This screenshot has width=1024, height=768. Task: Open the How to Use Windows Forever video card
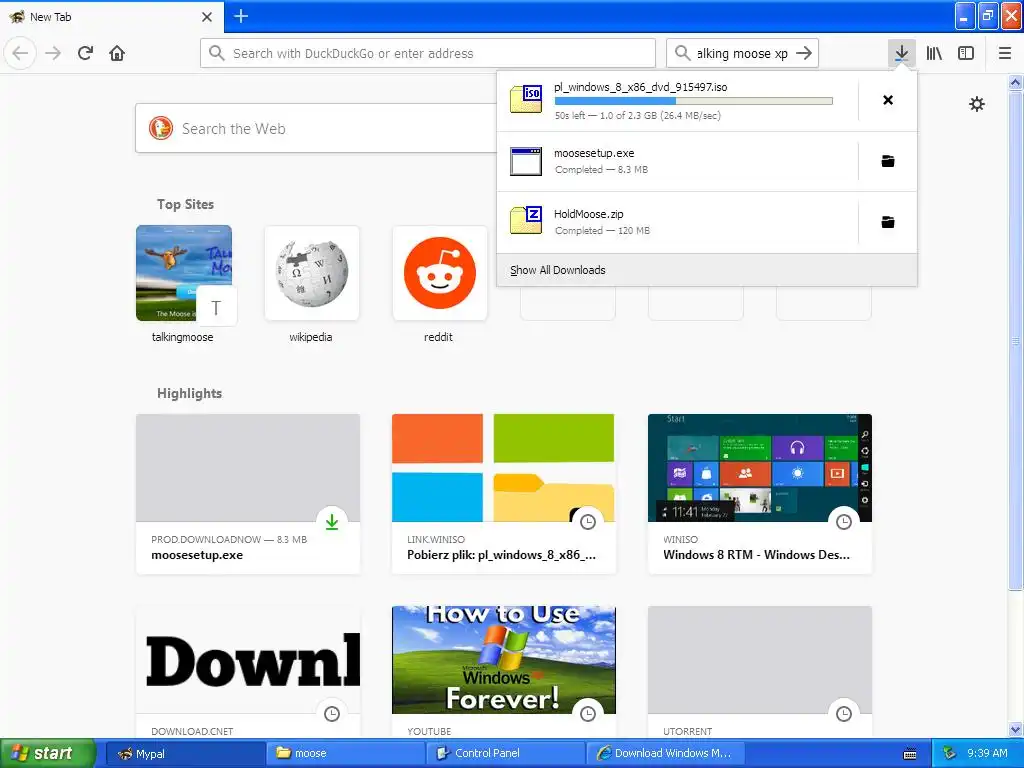[x=504, y=672]
